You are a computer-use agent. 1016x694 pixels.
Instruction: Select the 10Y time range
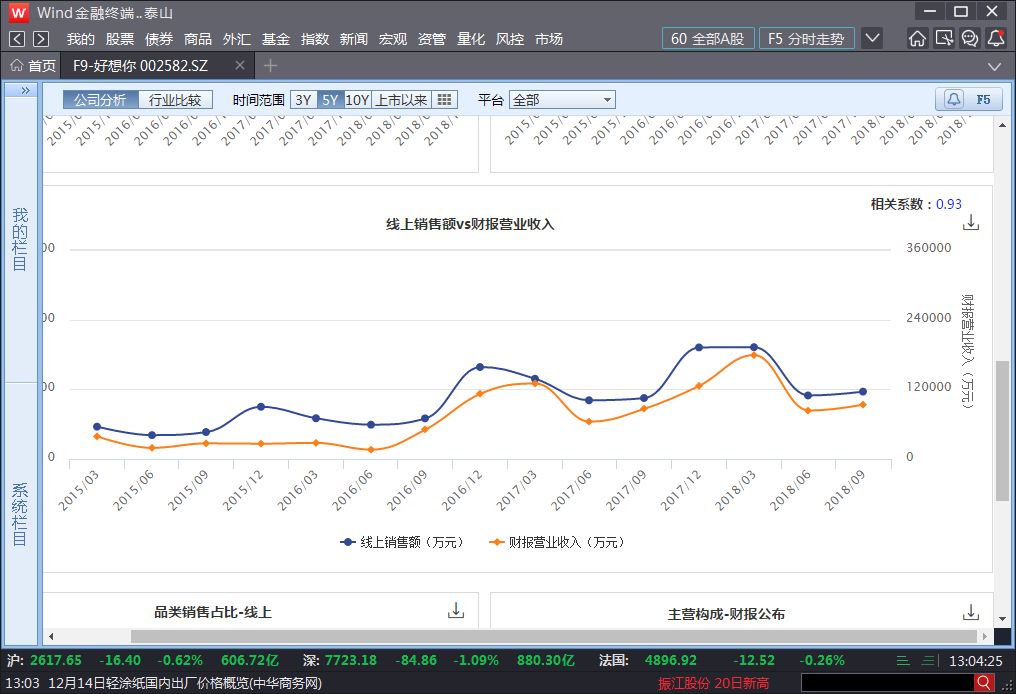357,100
